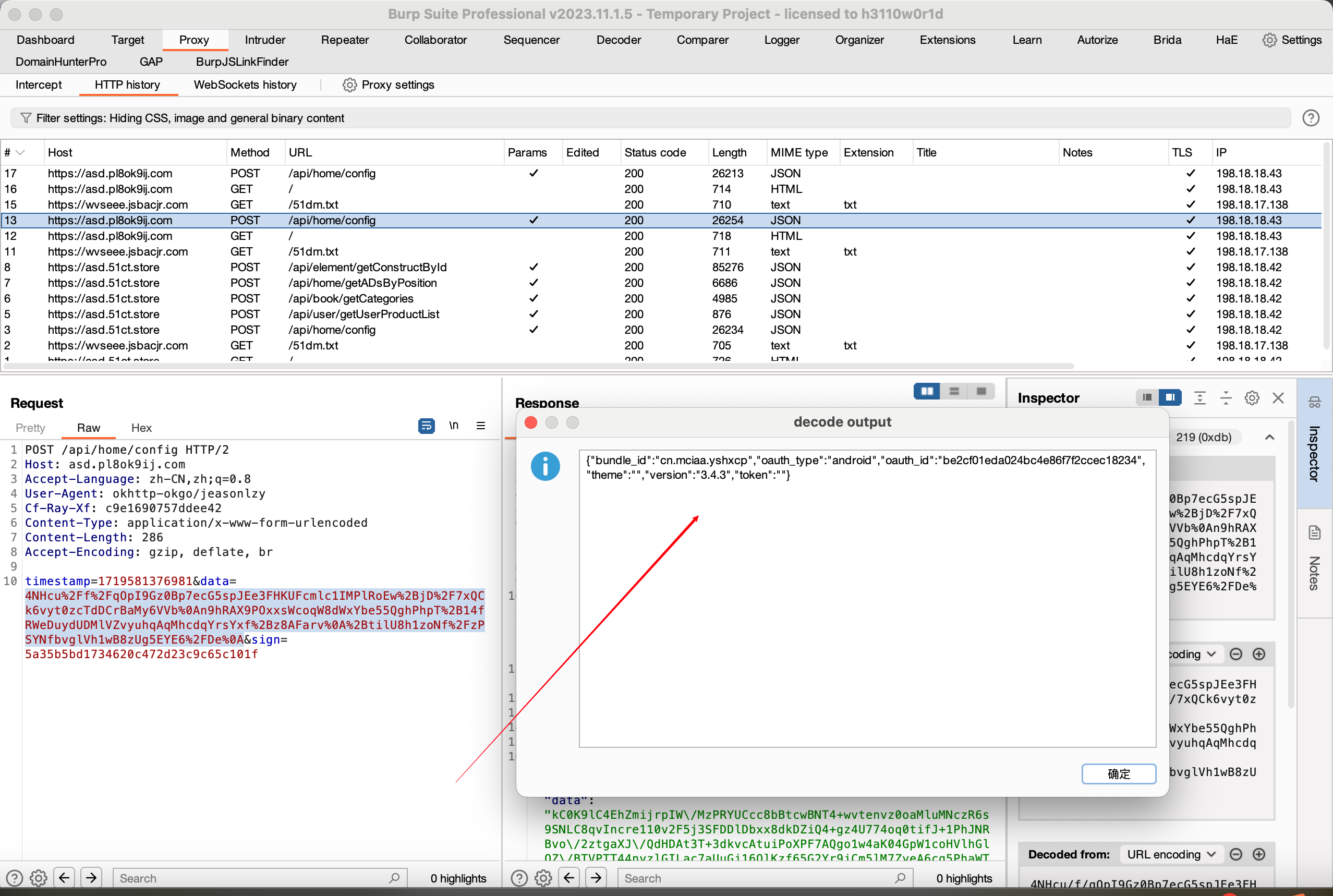
Task: Click Request search forward arrow icon
Action: (x=91, y=877)
